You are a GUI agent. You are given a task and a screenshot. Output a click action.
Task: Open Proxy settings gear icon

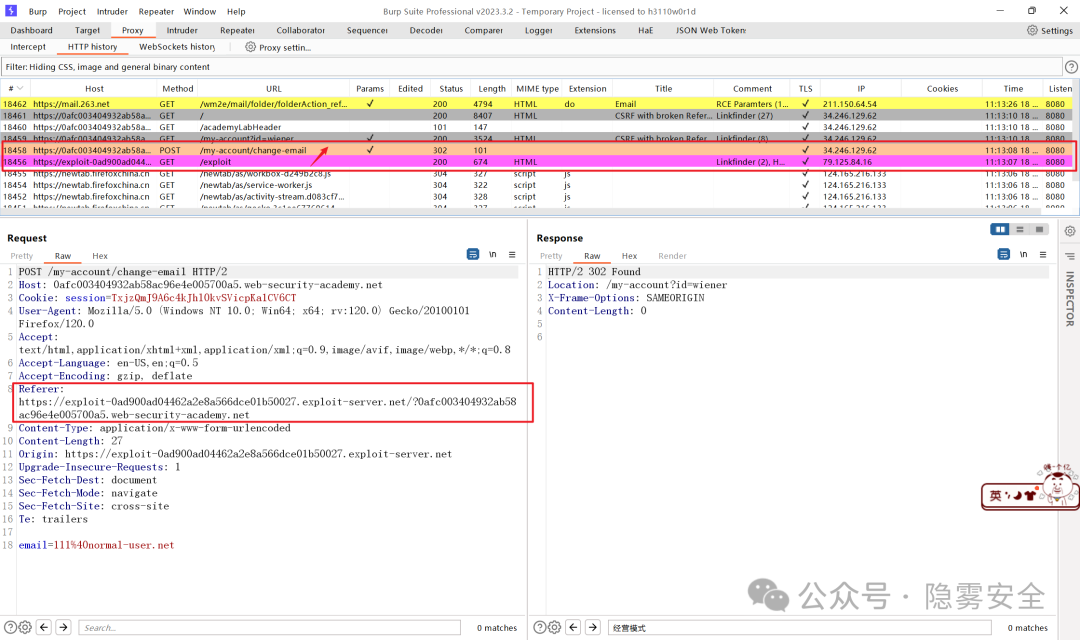250,47
